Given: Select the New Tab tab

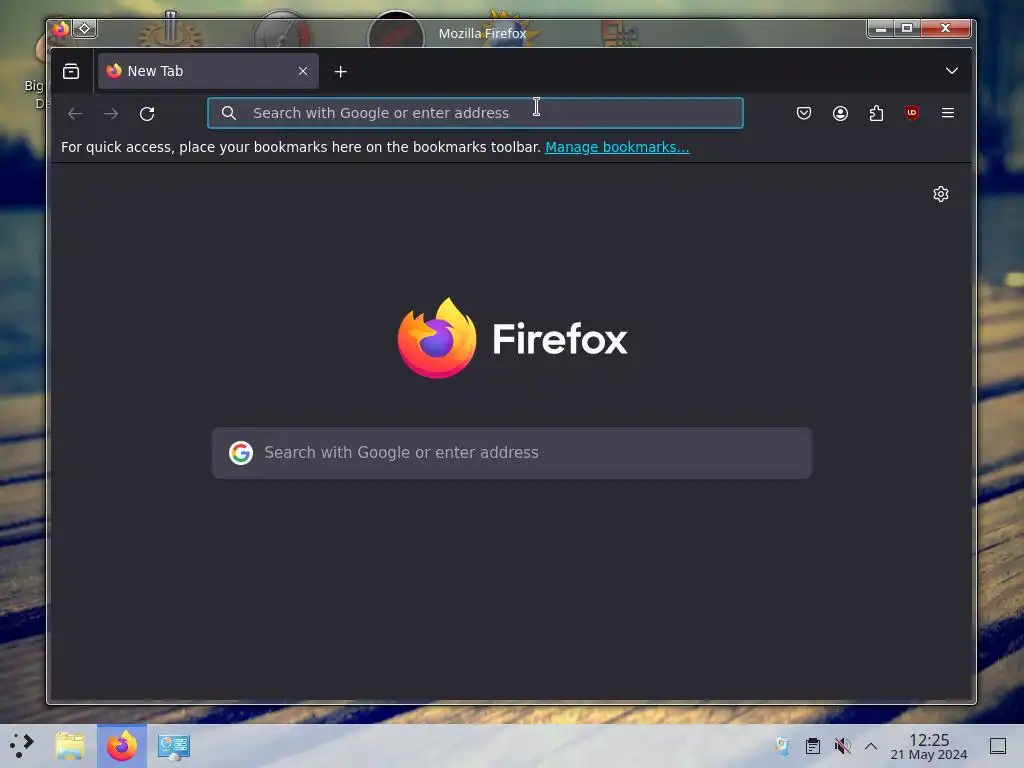Looking at the screenshot, I should (208, 71).
